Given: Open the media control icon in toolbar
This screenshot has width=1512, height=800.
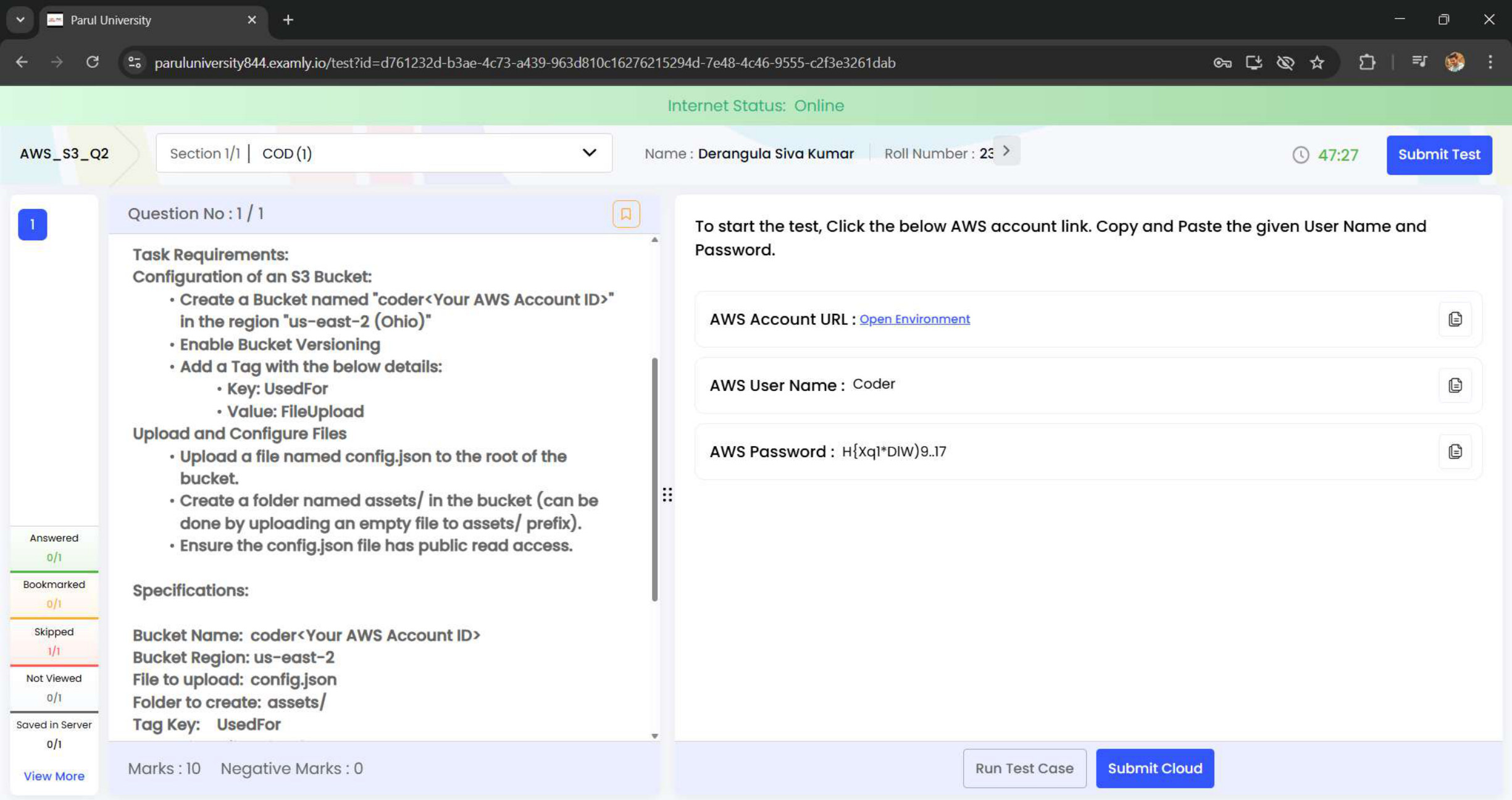Looking at the screenshot, I should click(1419, 62).
